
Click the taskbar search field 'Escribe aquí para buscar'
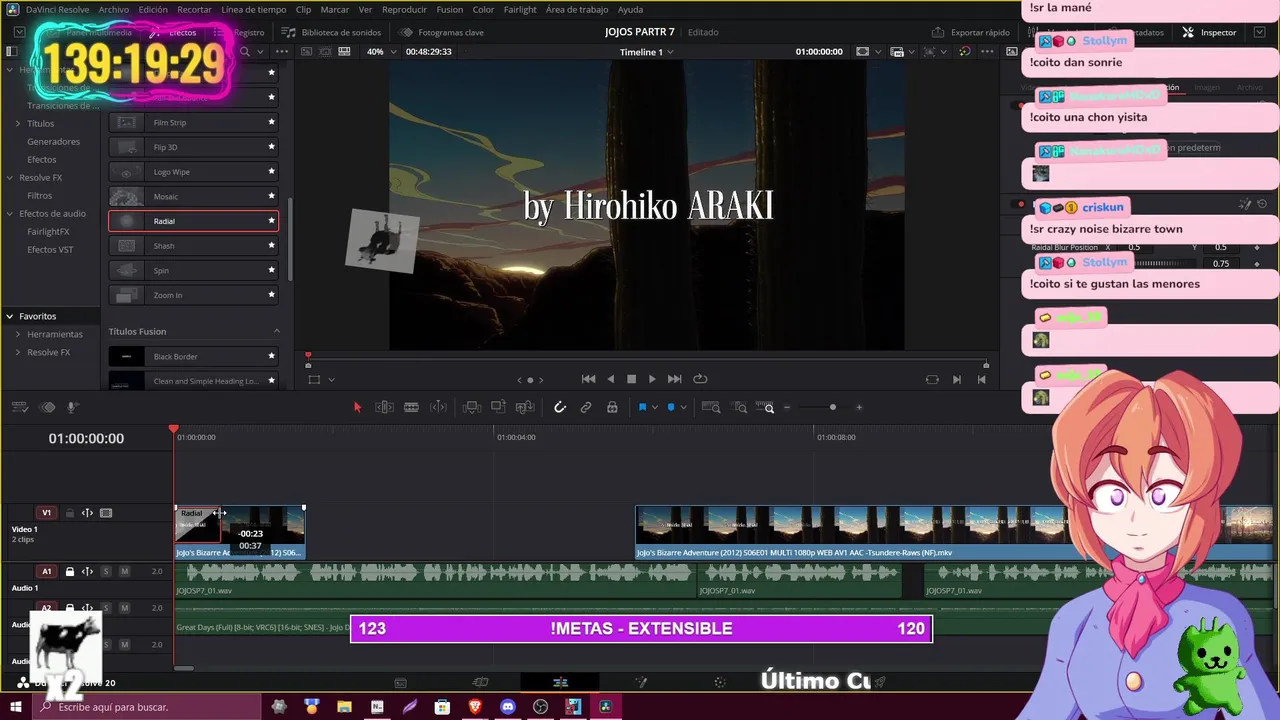pyautogui.click(x=146, y=707)
